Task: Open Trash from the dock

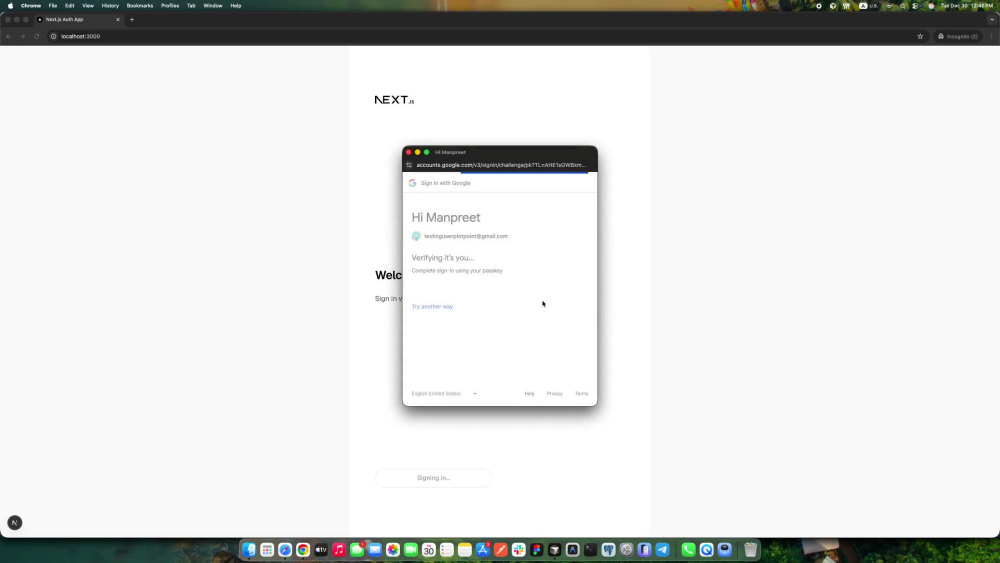Action: coord(751,550)
